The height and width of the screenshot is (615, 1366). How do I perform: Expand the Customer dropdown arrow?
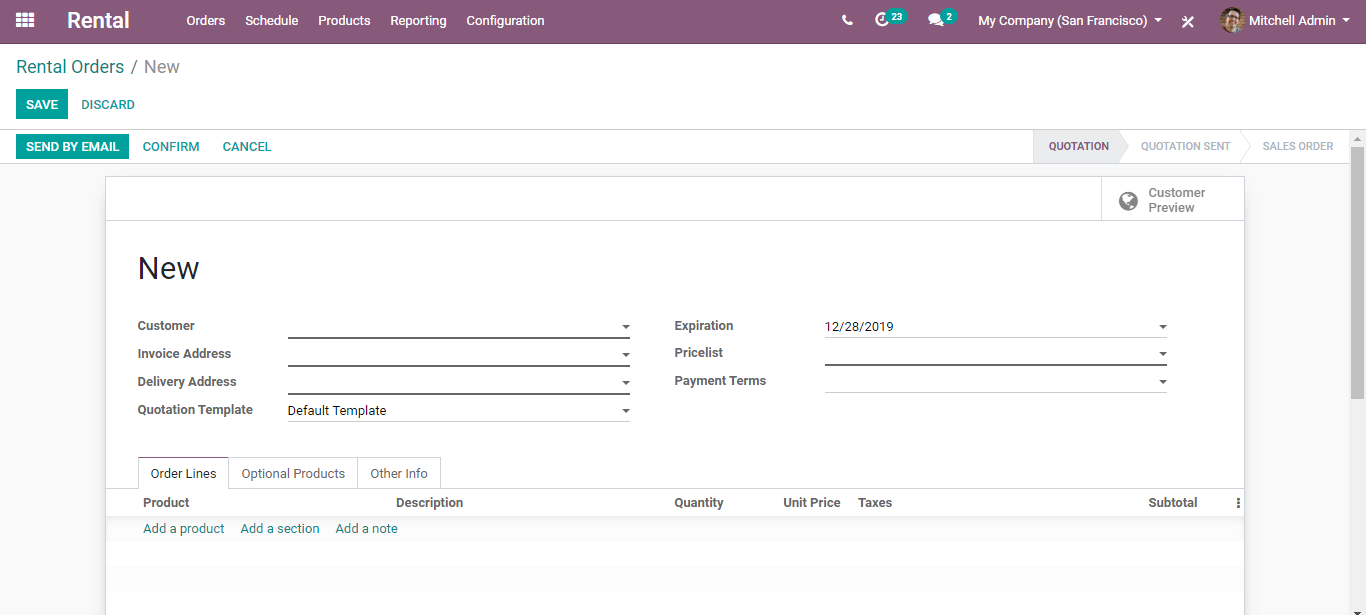tap(626, 327)
